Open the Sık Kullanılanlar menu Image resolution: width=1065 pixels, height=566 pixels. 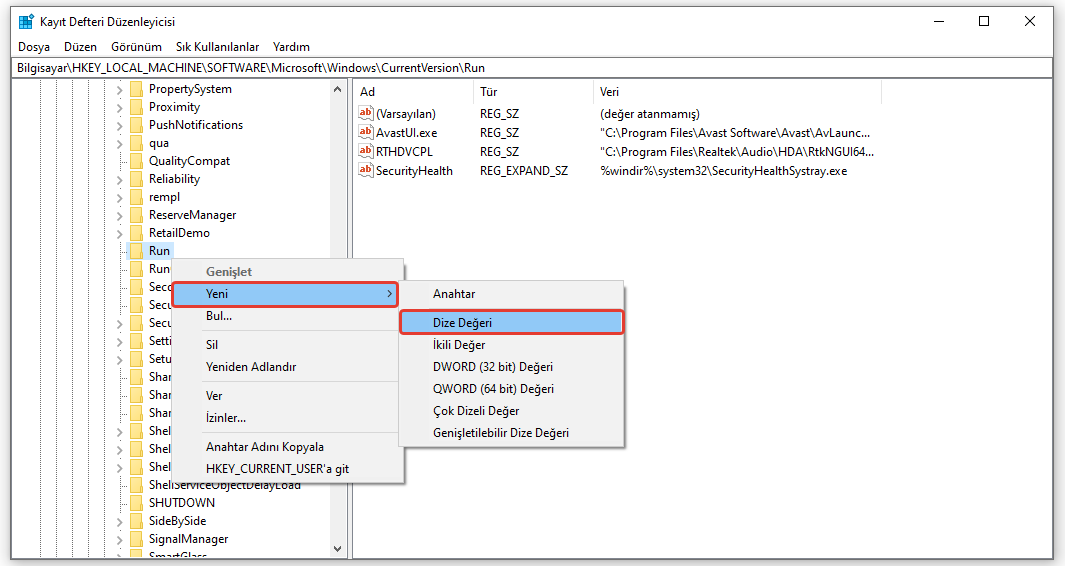[x=217, y=47]
